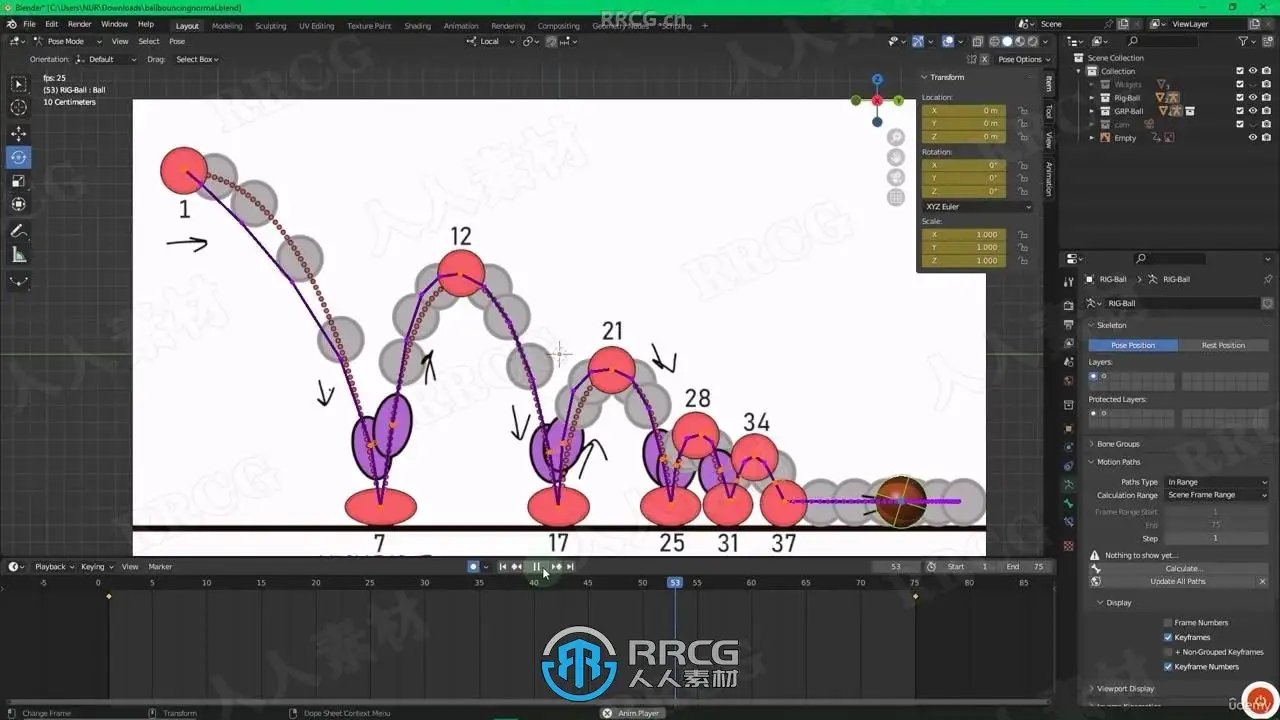Viewport: 1280px width, 720px height.
Task: Click the pan view hand gizmo
Action: pos(896,157)
